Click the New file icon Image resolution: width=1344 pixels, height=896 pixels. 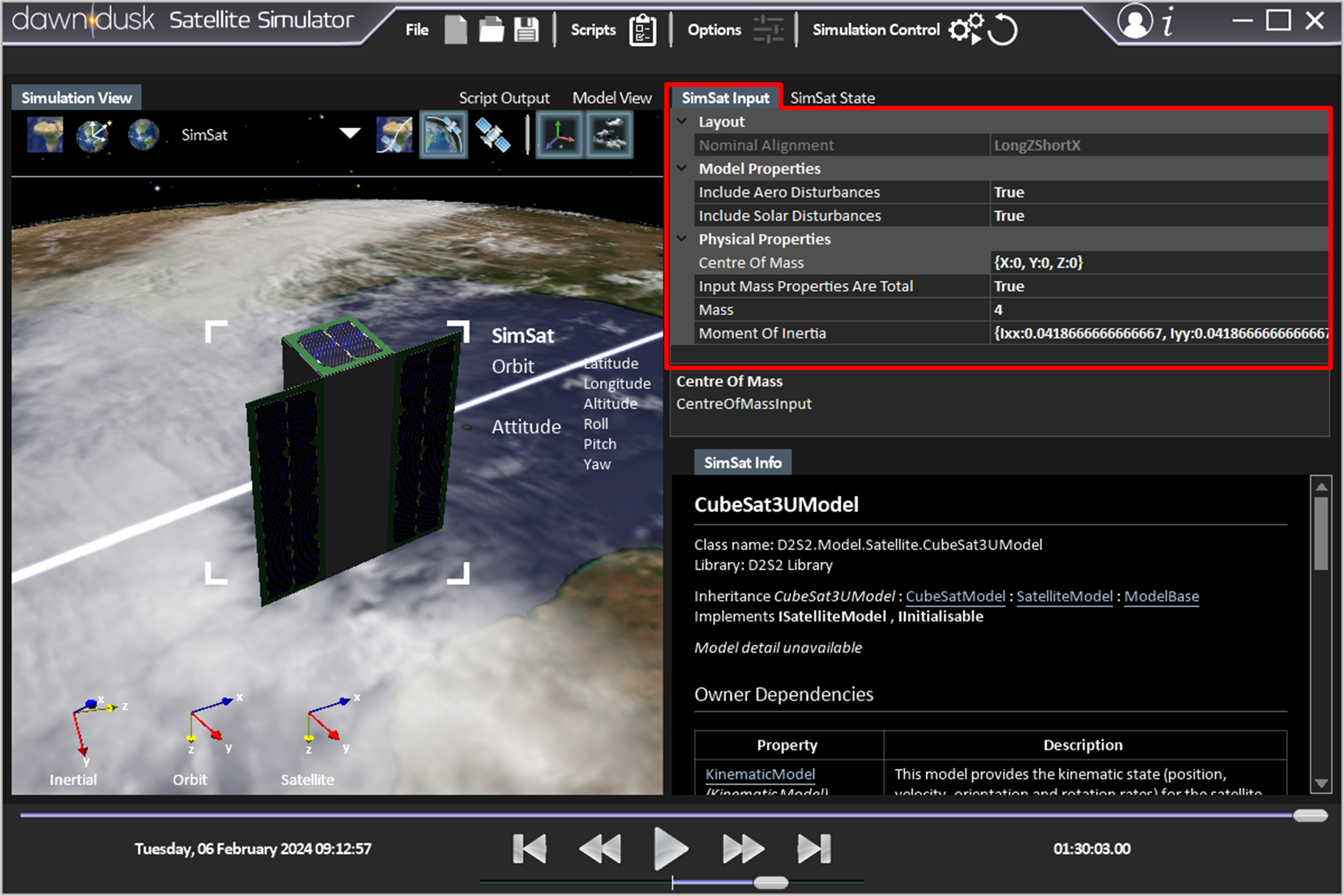455,29
